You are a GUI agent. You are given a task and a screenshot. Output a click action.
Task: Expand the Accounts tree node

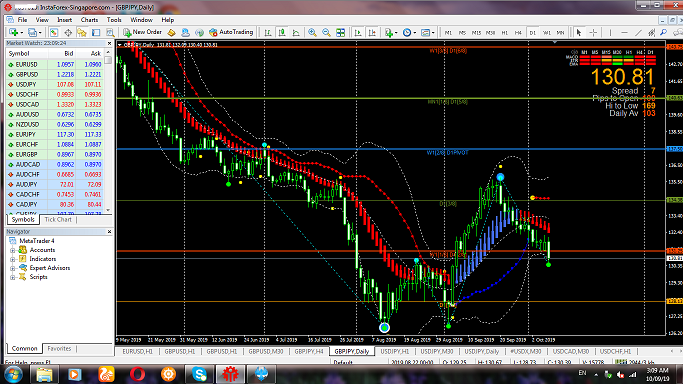pyautogui.click(x=13, y=250)
